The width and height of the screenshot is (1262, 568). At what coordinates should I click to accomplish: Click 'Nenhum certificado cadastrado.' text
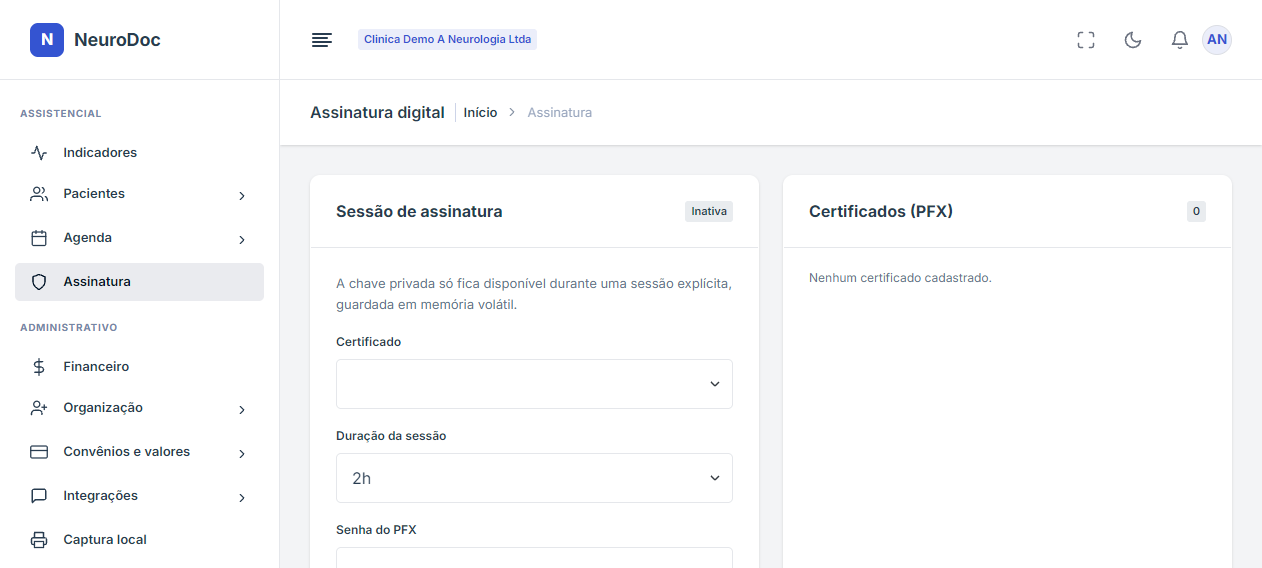[900, 278]
